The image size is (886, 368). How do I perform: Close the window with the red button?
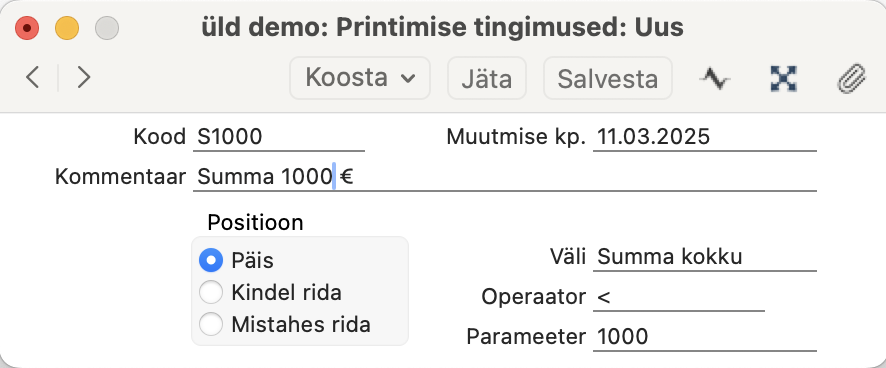coord(27,28)
